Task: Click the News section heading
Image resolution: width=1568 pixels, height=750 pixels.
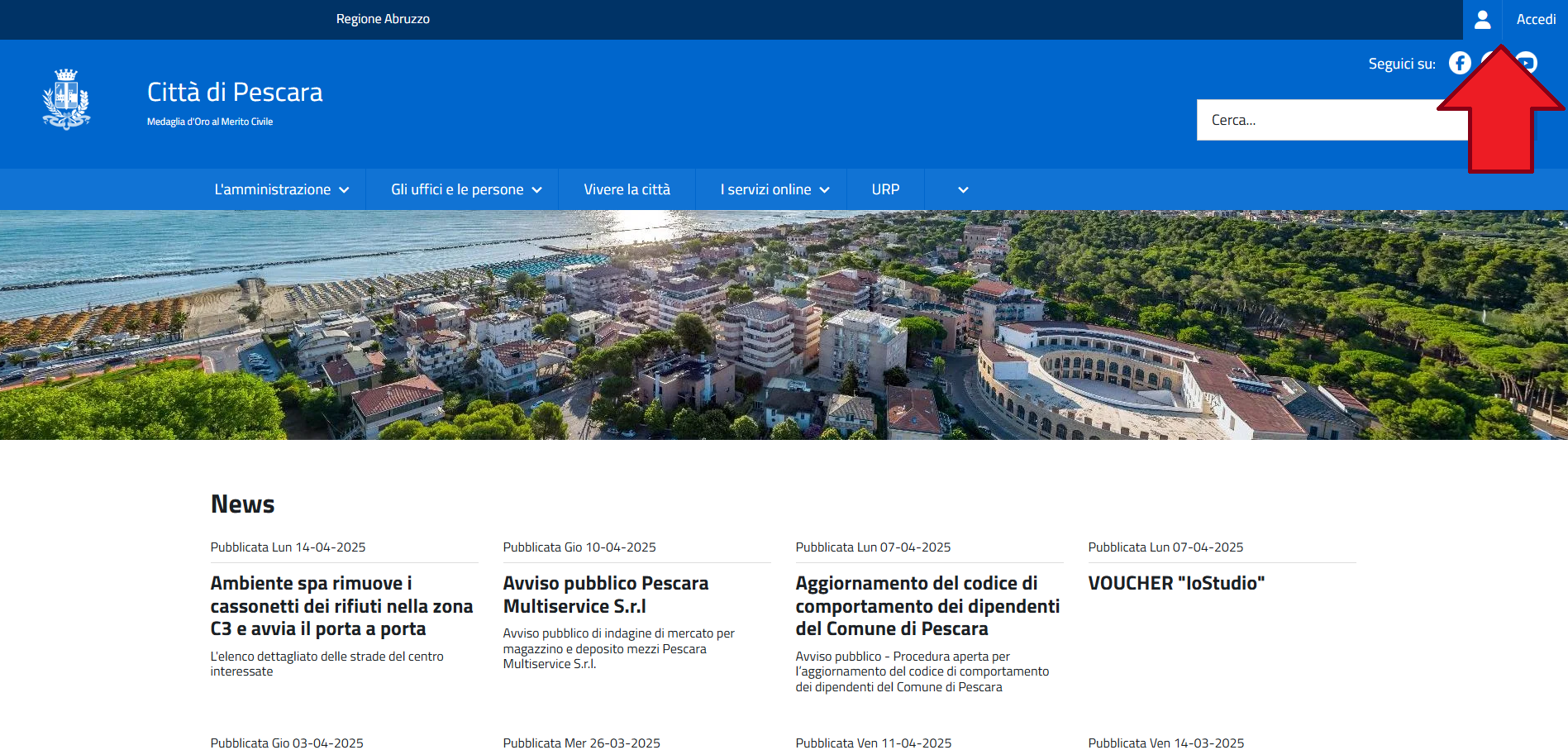Action: 242,504
